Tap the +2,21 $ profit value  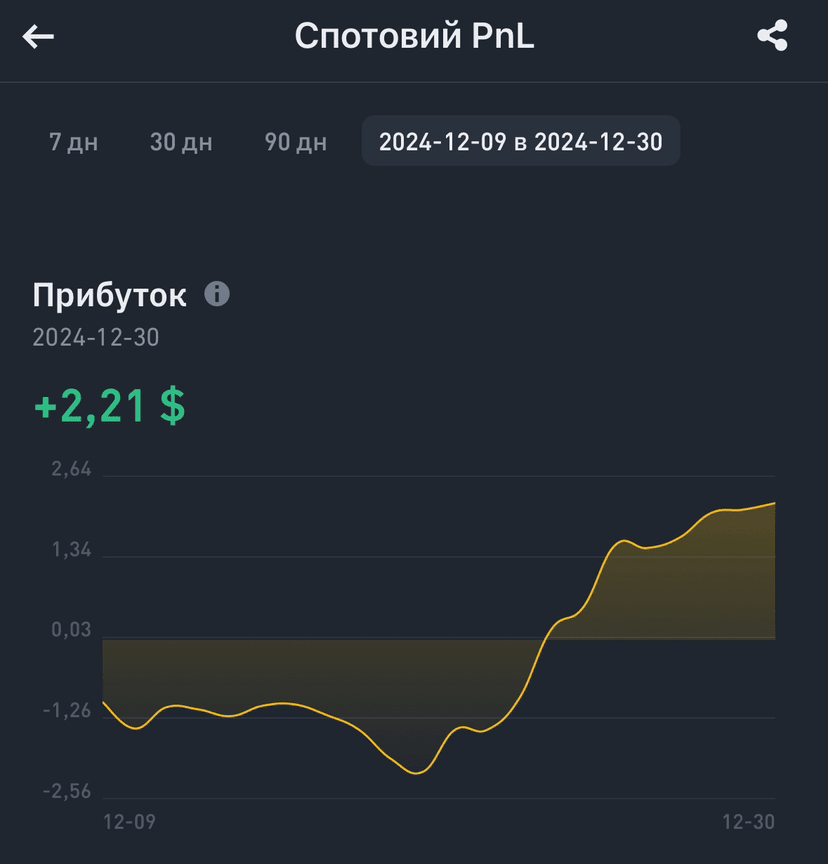[110, 406]
